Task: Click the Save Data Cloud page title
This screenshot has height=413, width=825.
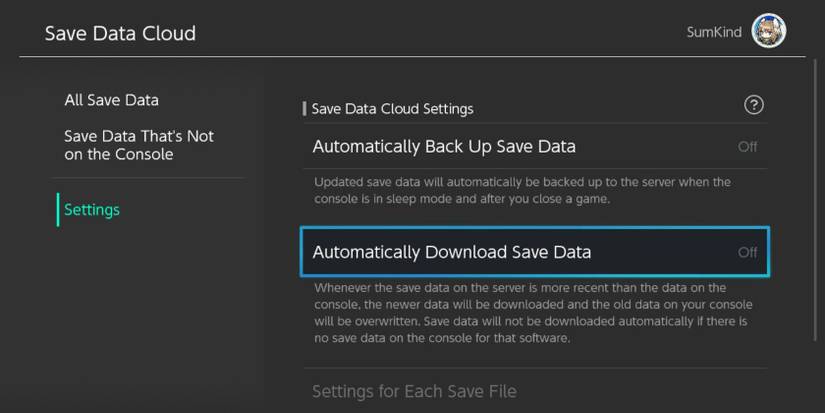Action: click(x=120, y=33)
